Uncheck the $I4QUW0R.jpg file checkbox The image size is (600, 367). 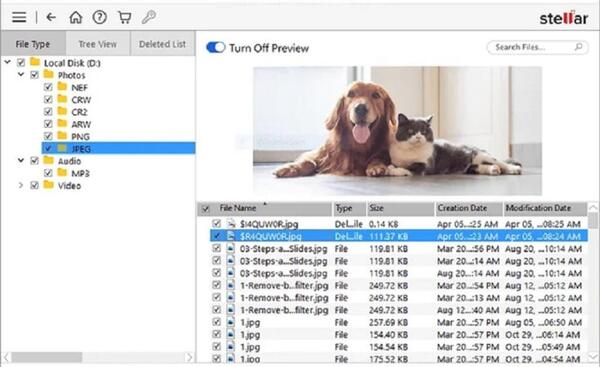click(217, 223)
